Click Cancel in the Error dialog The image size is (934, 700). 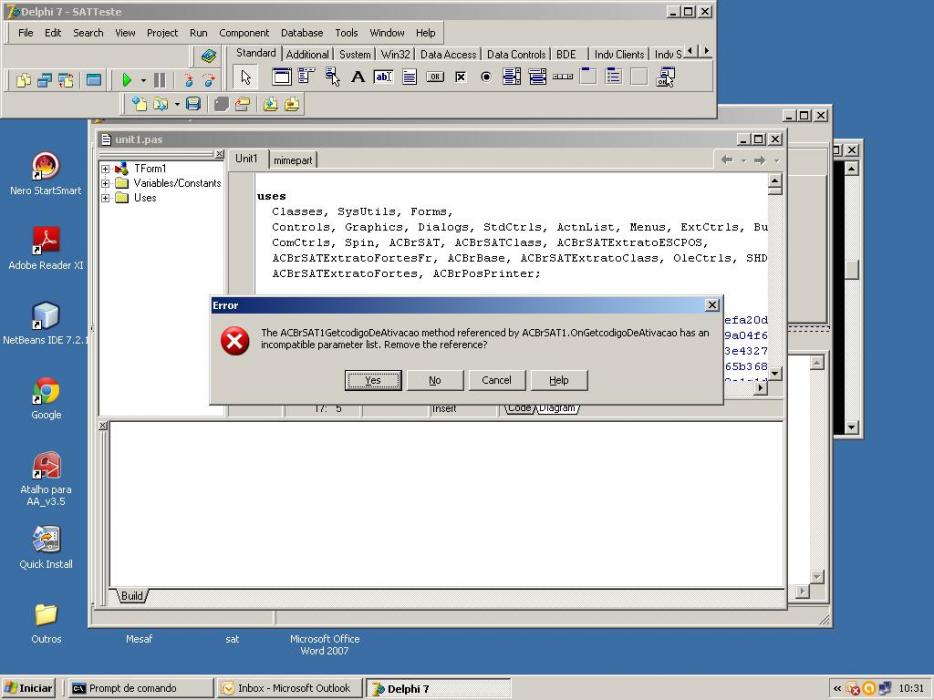[496, 380]
